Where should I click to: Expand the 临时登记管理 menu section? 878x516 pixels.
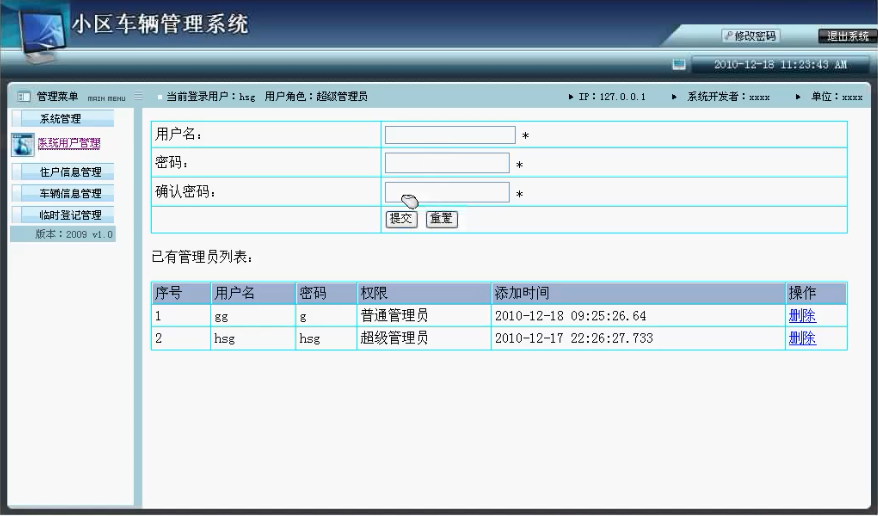click(x=62, y=215)
